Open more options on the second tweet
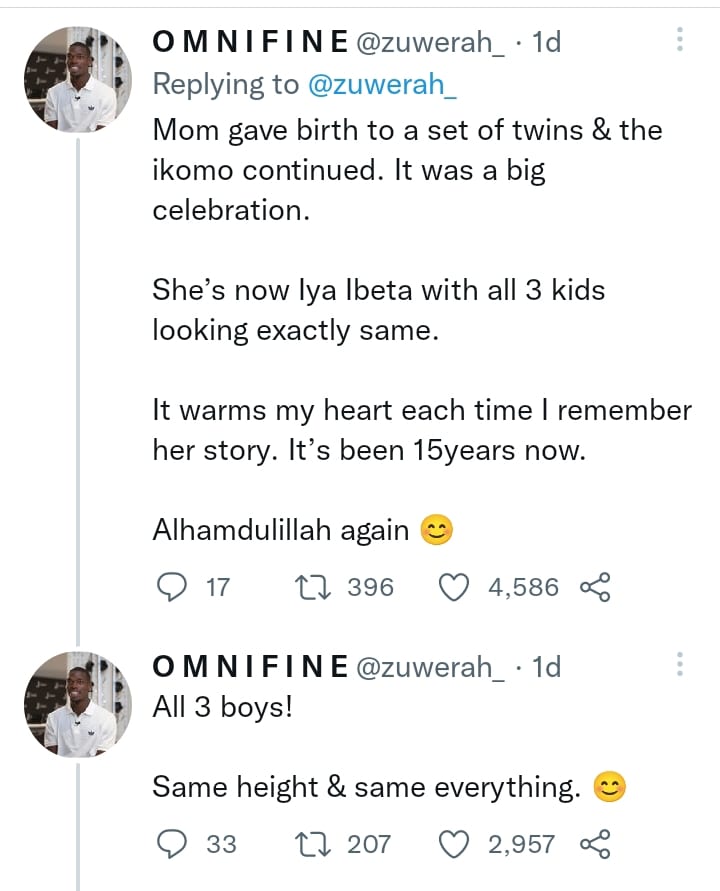This screenshot has height=891, width=720. [x=680, y=665]
